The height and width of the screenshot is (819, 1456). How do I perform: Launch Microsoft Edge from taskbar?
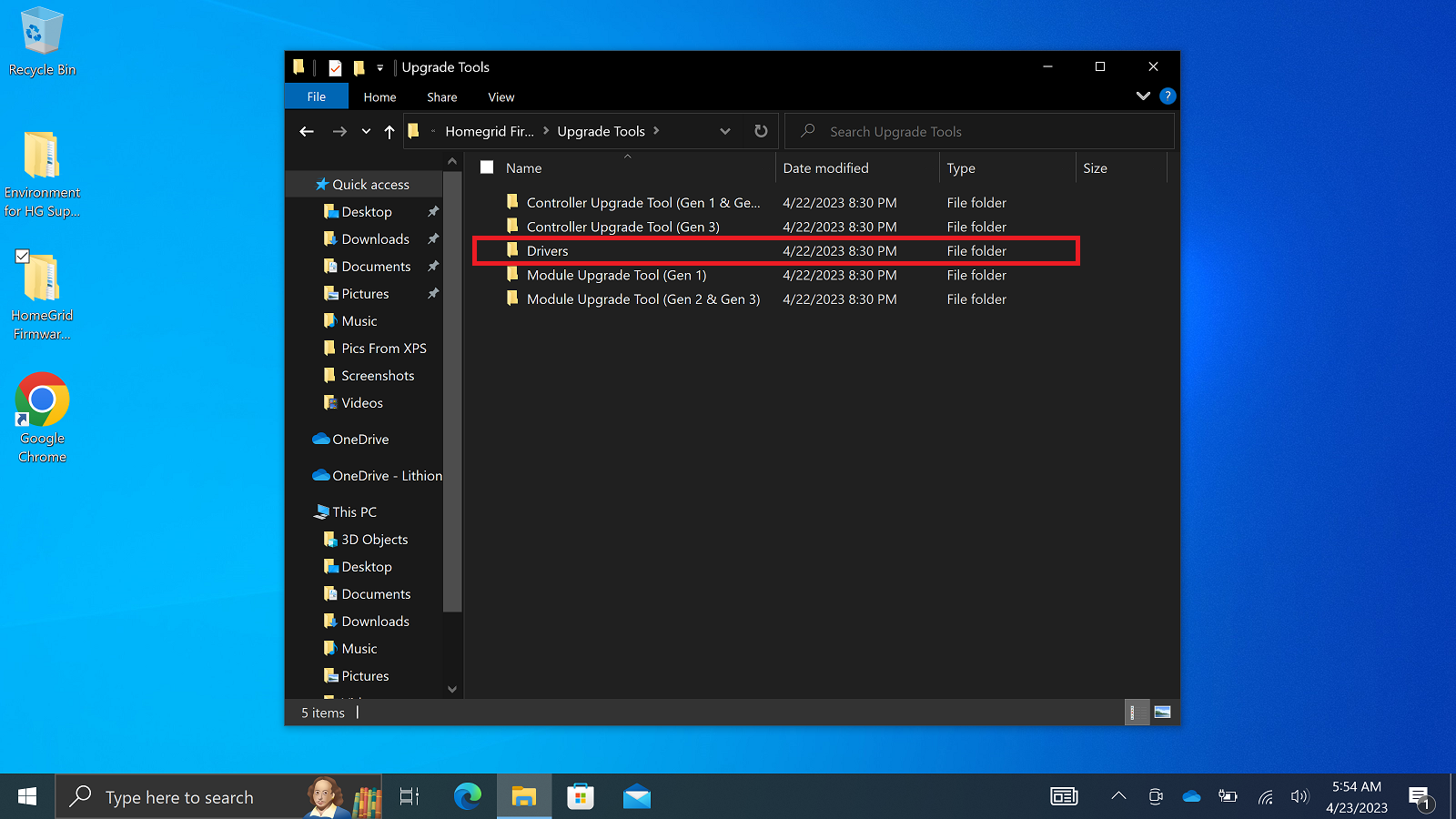(x=468, y=797)
